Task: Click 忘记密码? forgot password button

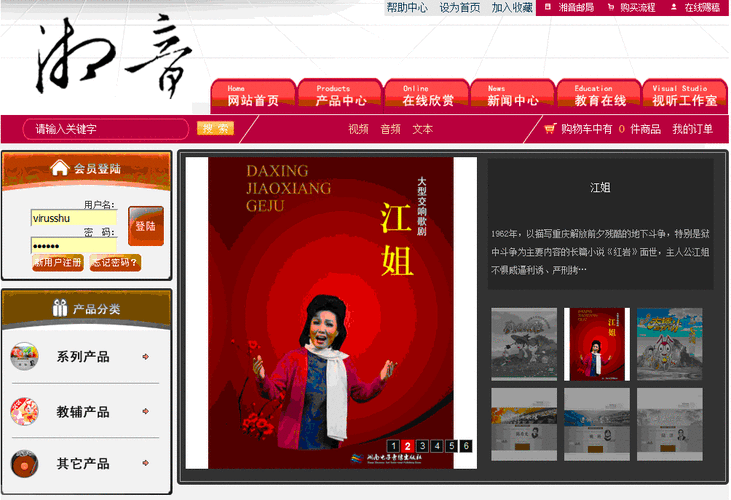Action: (115, 263)
